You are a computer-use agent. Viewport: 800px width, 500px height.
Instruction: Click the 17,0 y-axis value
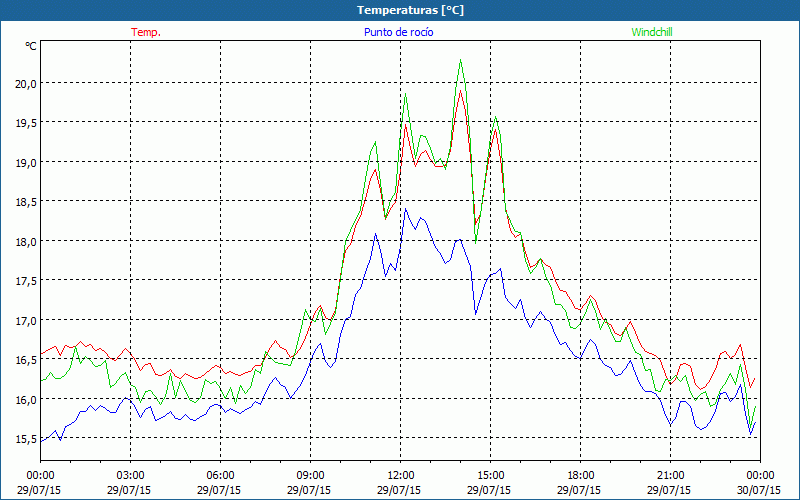(x=26, y=320)
